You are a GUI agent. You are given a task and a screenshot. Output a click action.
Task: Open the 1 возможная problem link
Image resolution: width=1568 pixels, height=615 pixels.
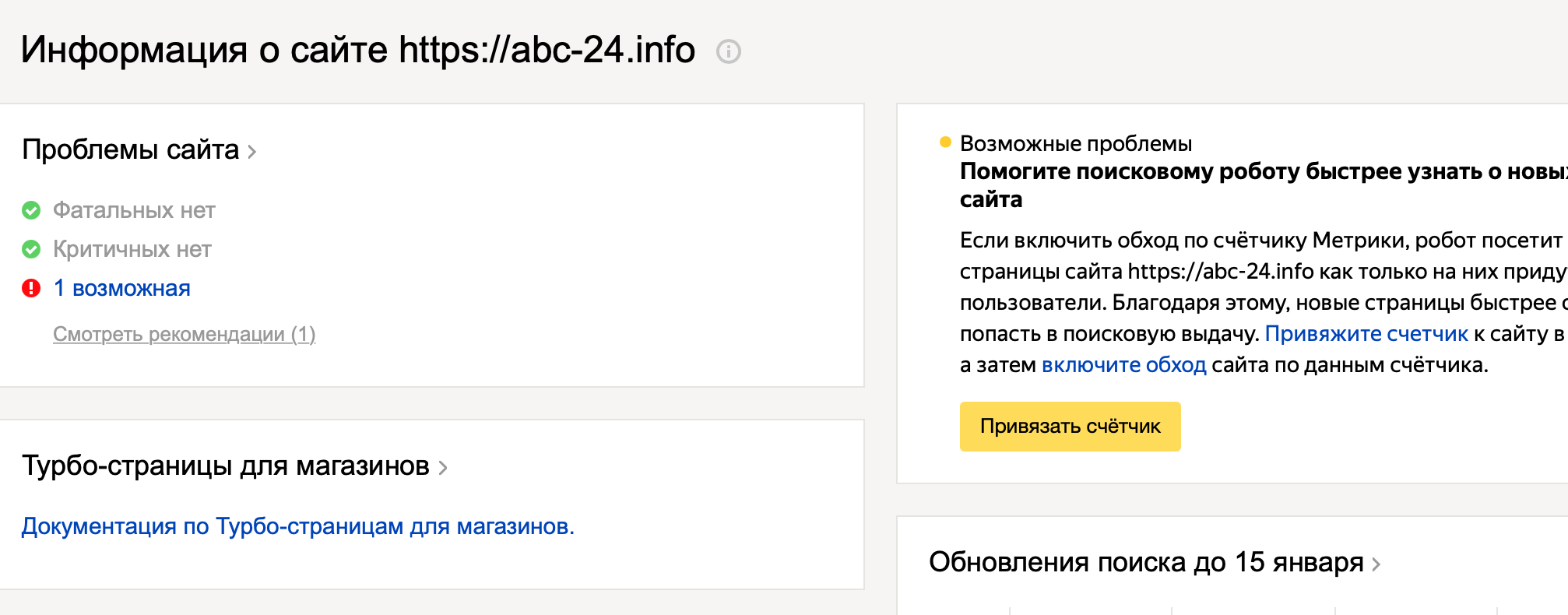click(122, 288)
